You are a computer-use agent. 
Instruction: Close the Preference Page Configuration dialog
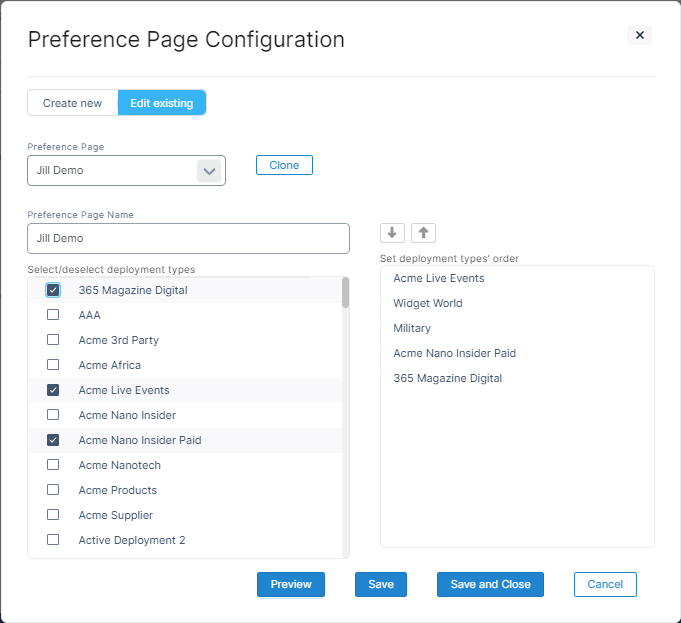(640, 35)
